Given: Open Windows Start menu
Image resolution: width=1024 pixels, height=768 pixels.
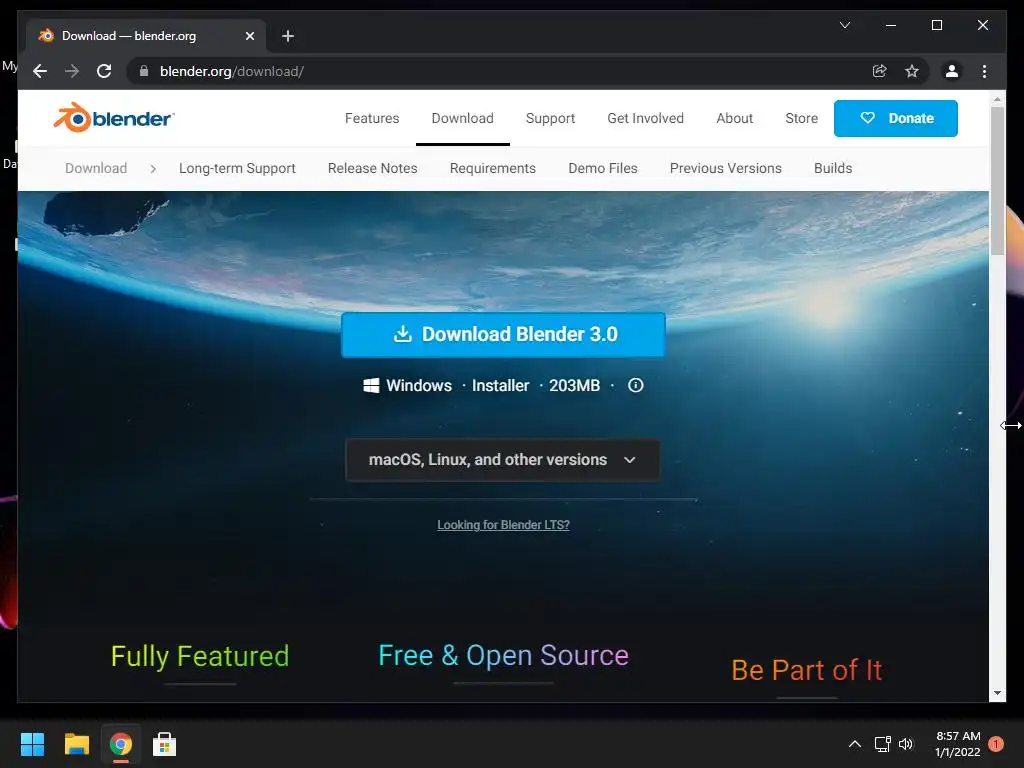Looking at the screenshot, I should [32, 744].
